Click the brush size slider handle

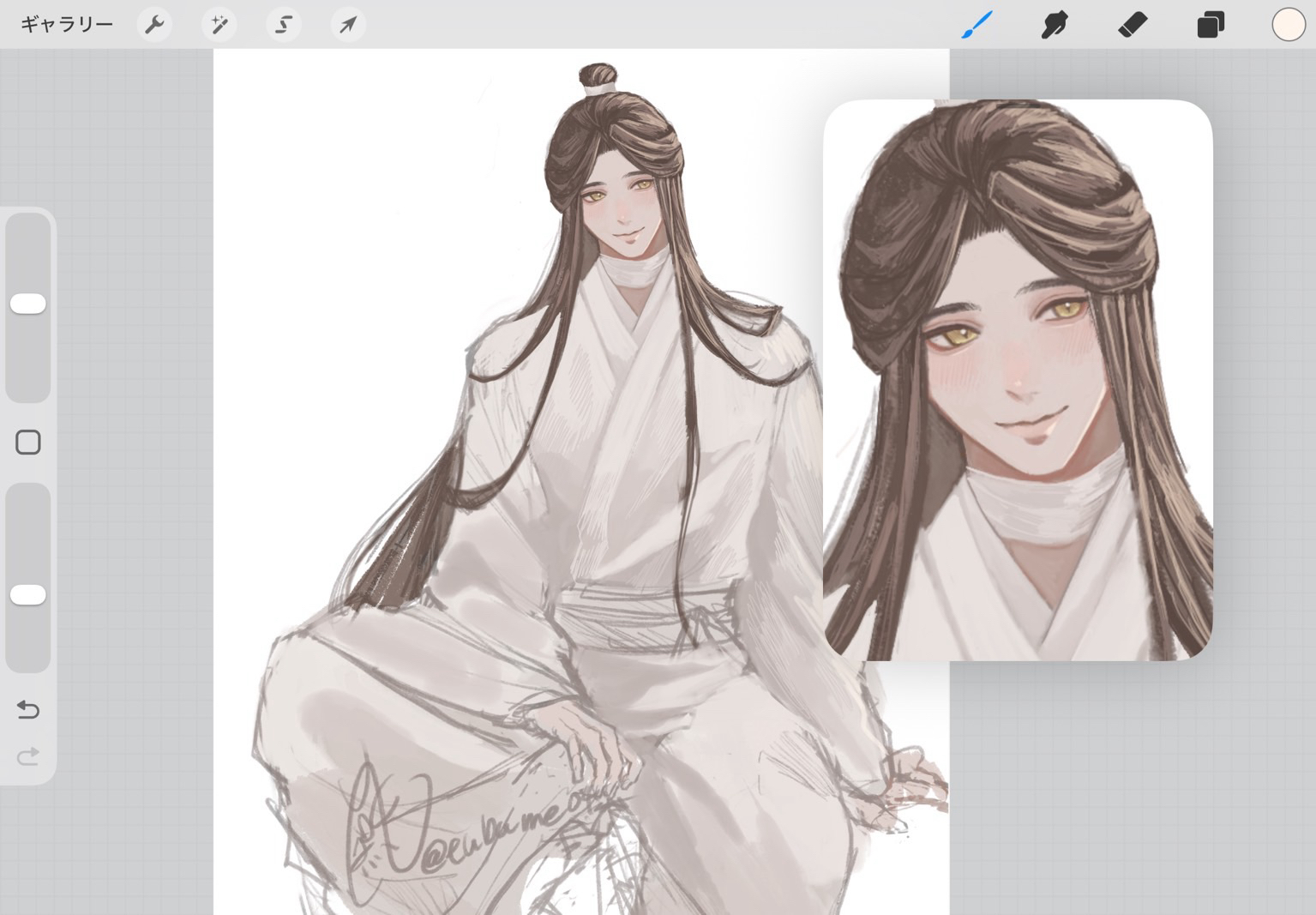[x=28, y=304]
